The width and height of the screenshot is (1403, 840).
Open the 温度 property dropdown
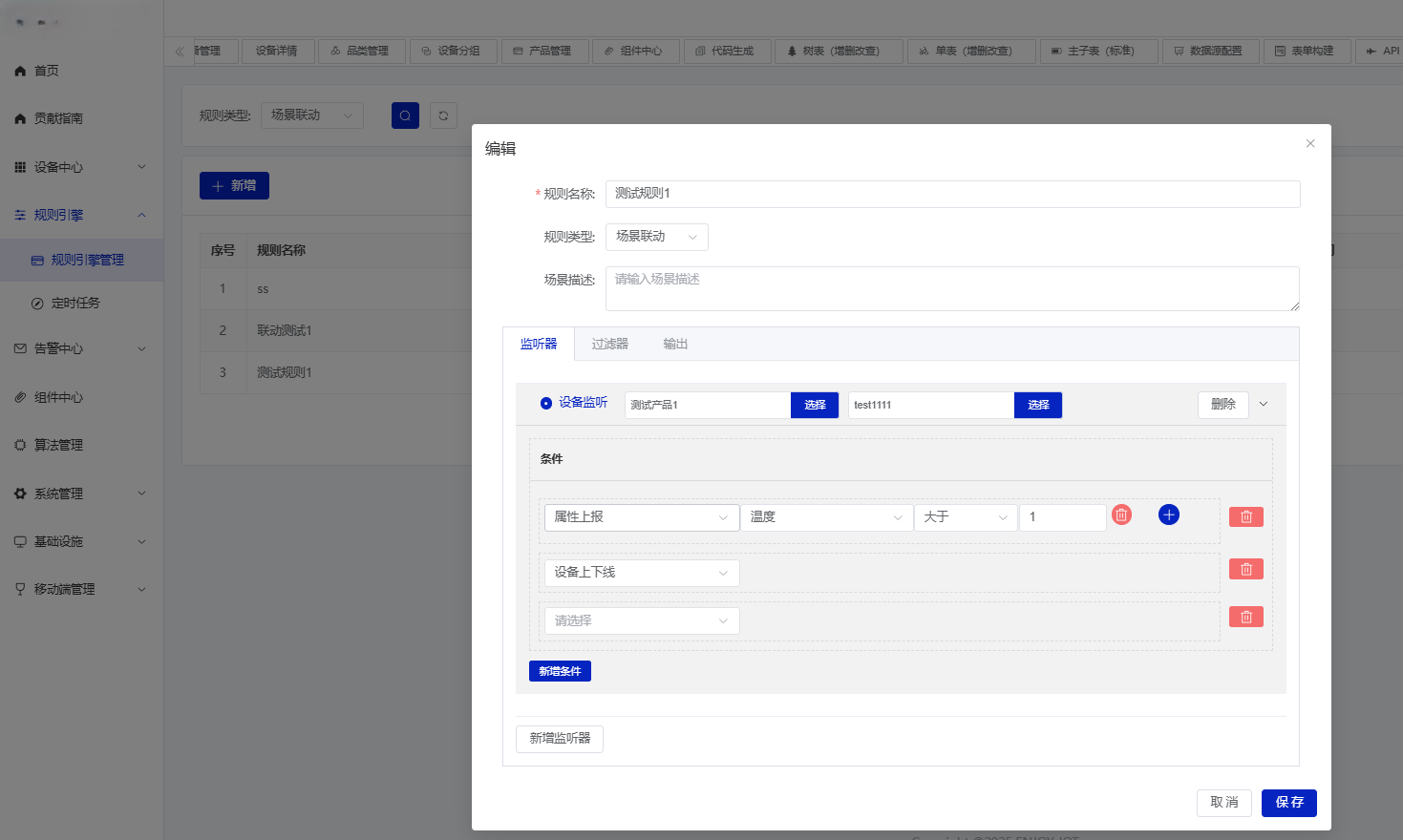(x=826, y=517)
